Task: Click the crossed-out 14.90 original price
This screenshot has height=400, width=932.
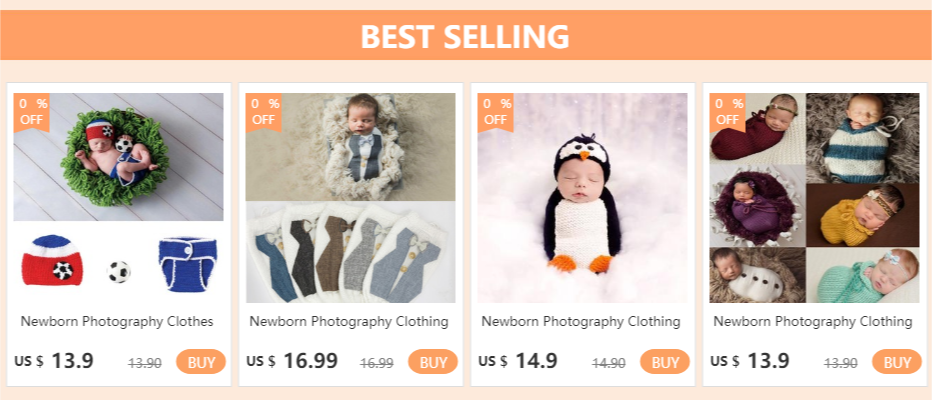Action: click(x=609, y=363)
